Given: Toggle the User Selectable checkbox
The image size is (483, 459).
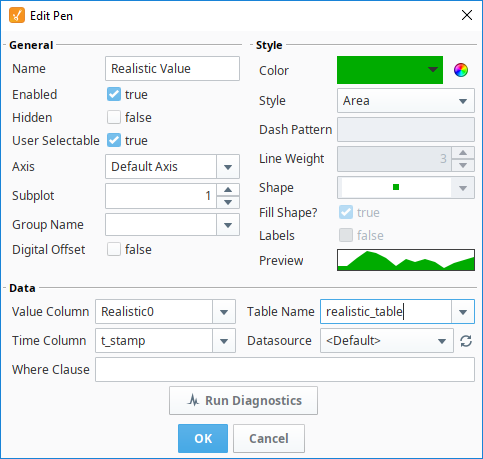Looking at the screenshot, I should (x=114, y=140).
